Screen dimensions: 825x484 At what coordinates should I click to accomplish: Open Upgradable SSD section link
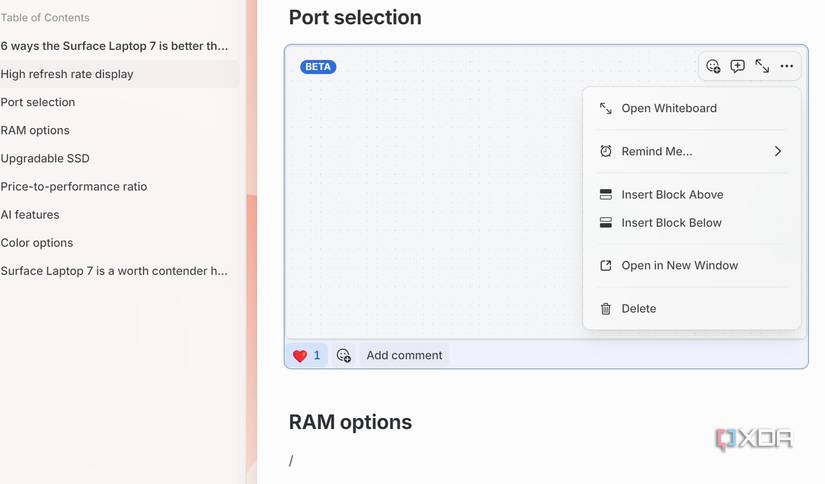click(45, 159)
